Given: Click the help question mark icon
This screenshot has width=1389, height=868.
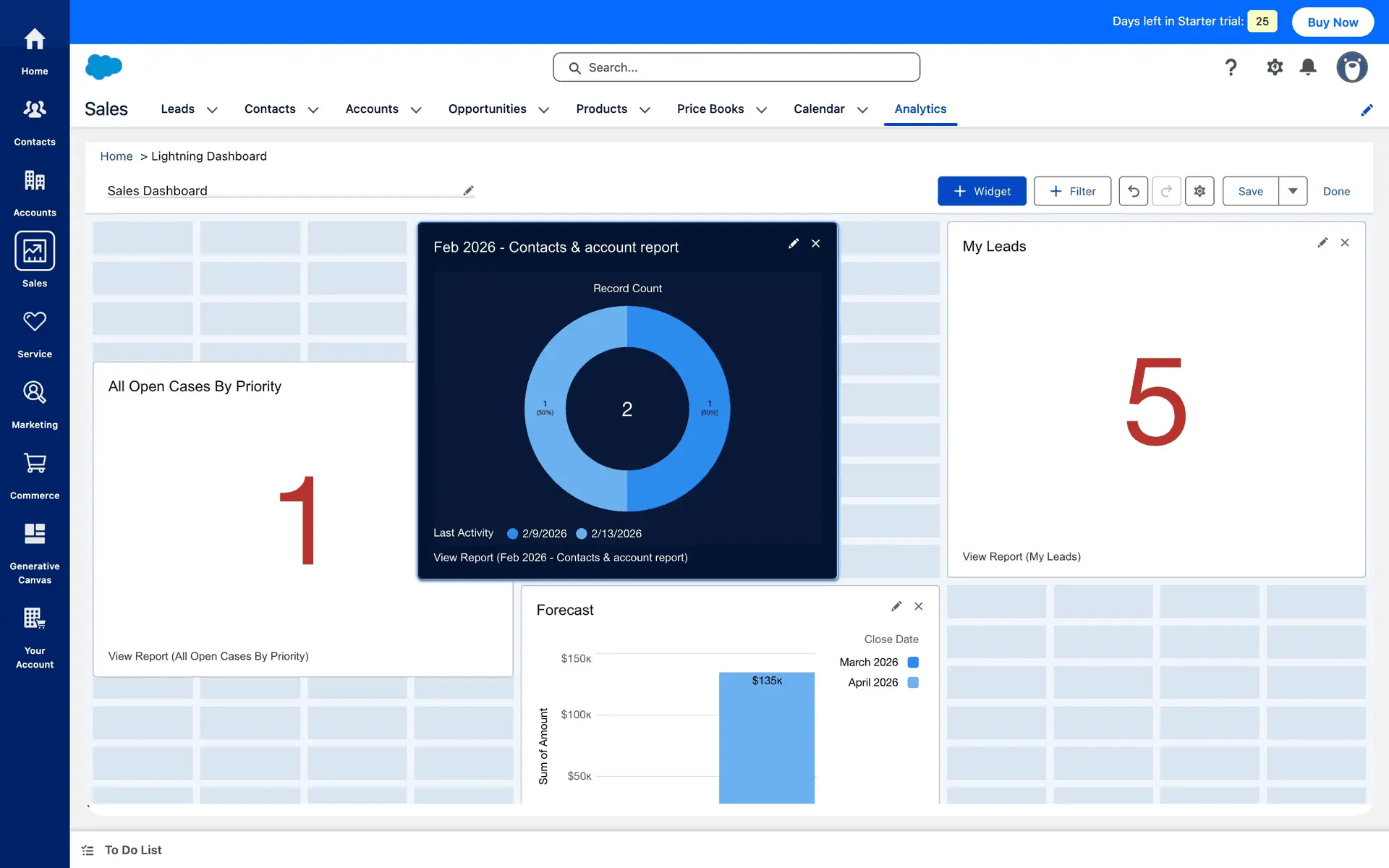Looking at the screenshot, I should tap(1231, 67).
